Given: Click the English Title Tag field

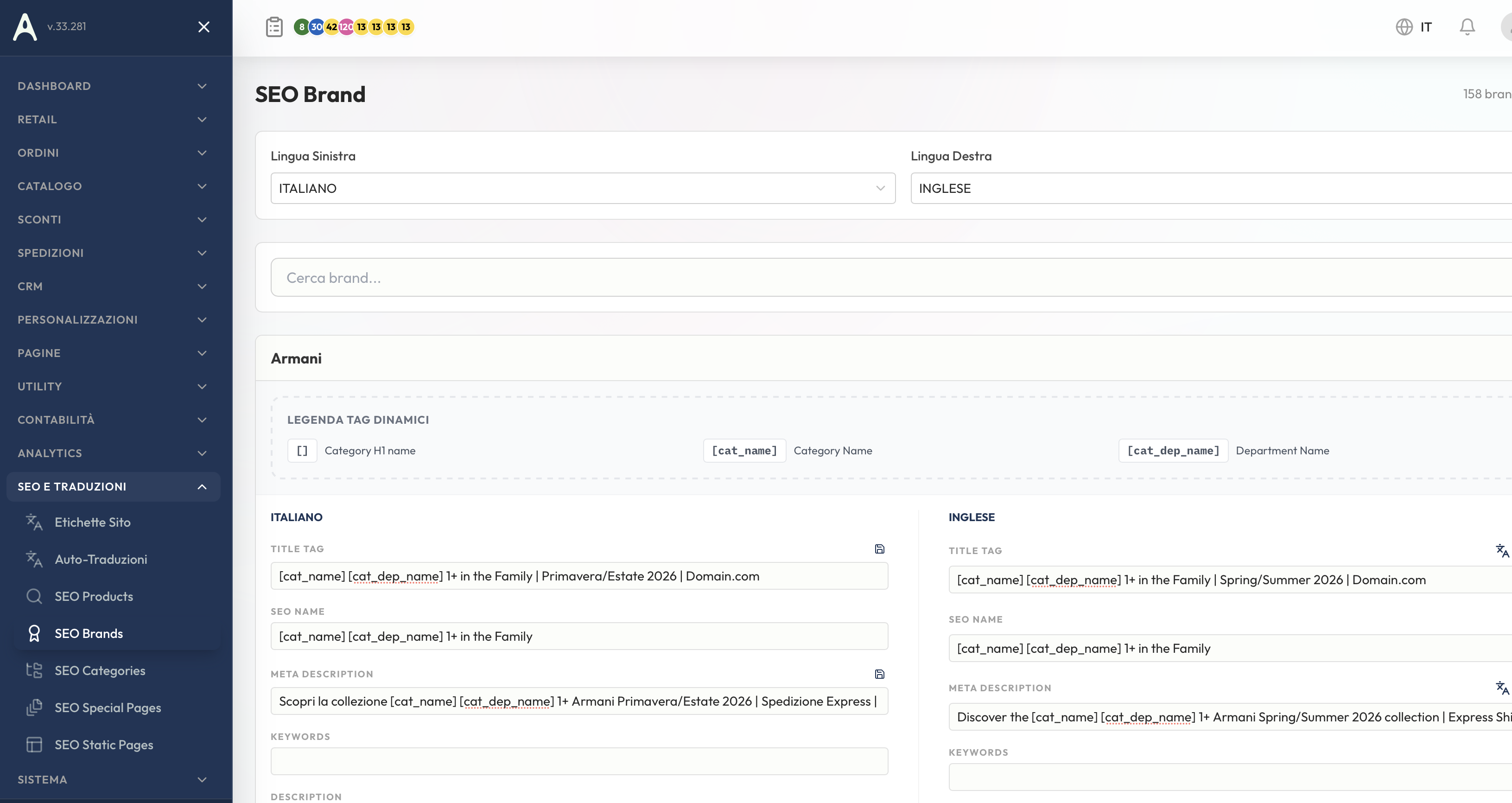Looking at the screenshot, I should coord(1230,580).
